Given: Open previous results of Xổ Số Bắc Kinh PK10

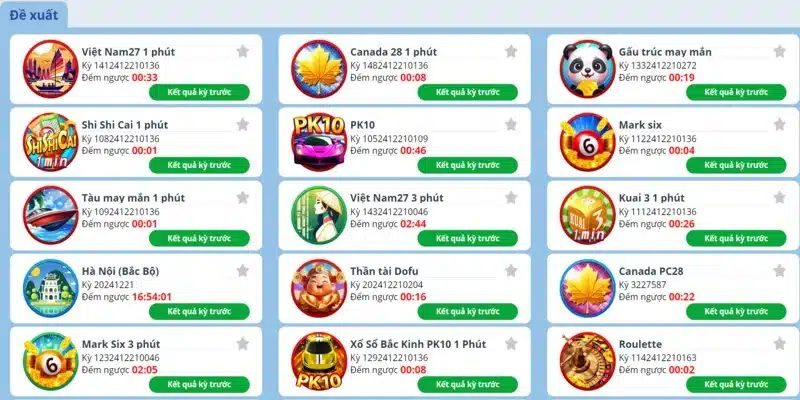Looking at the screenshot, I should click(468, 384).
